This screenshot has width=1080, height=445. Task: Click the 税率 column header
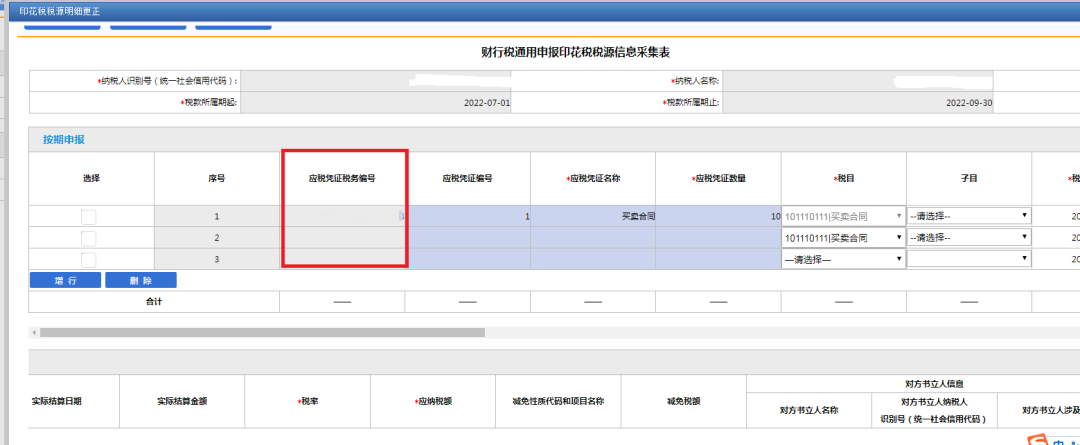(307, 402)
